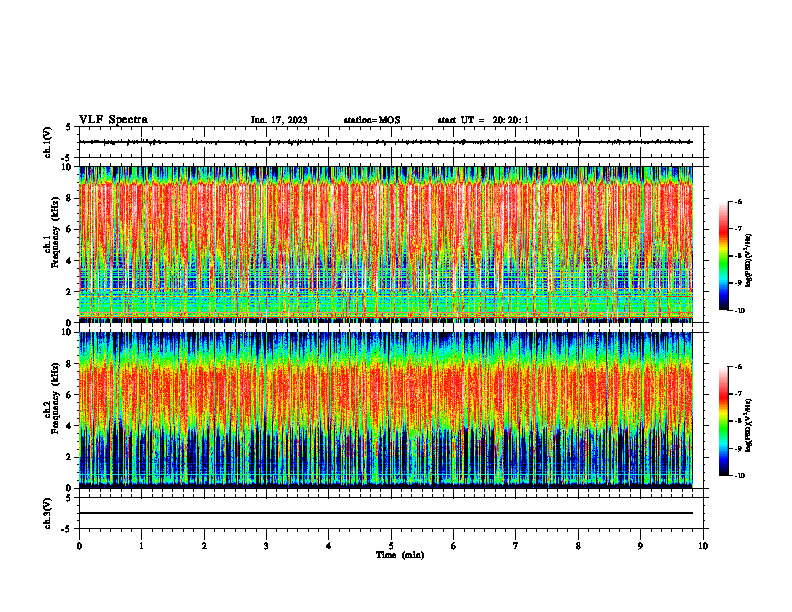Click the ch.2 spectrogram color scale bar
This screenshot has height=612, width=792.
723,421
